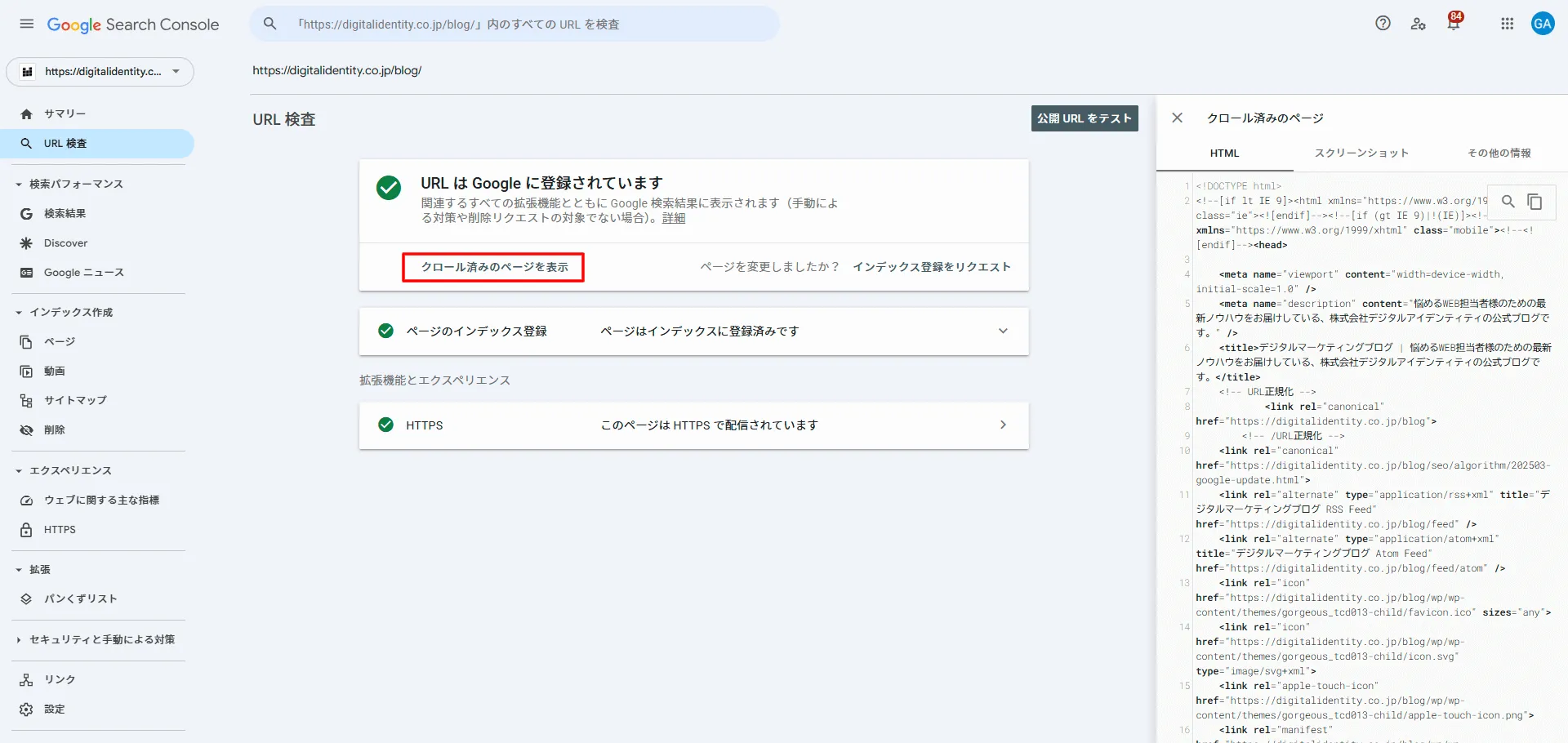Click このページは HTTPS で配信されています text
The height and width of the screenshot is (743, 1568).
710,425
